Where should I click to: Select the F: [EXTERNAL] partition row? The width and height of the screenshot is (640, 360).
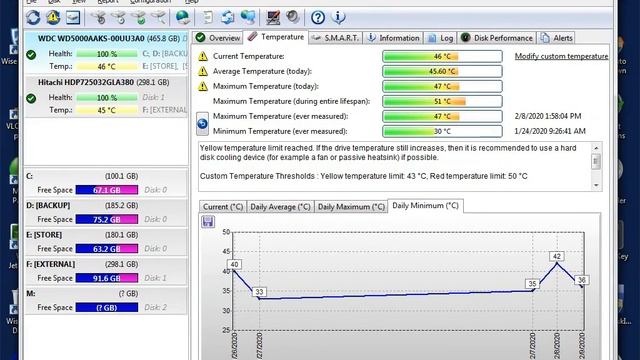pos(107,271)
